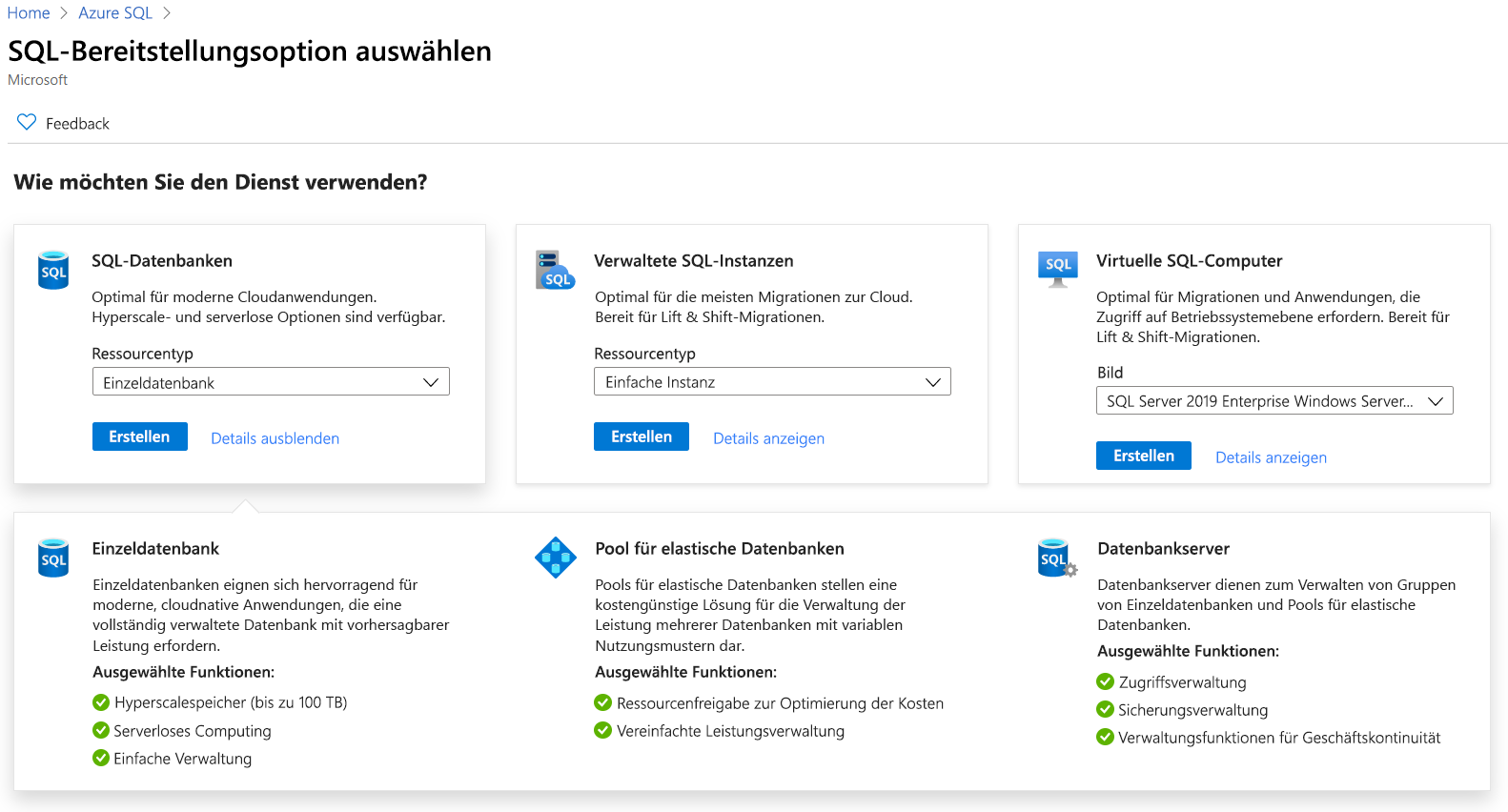Screen dimensions: 1508x812
Task: Click green check next to Hyperscalespeicher
Action: [x=101, y=702]
